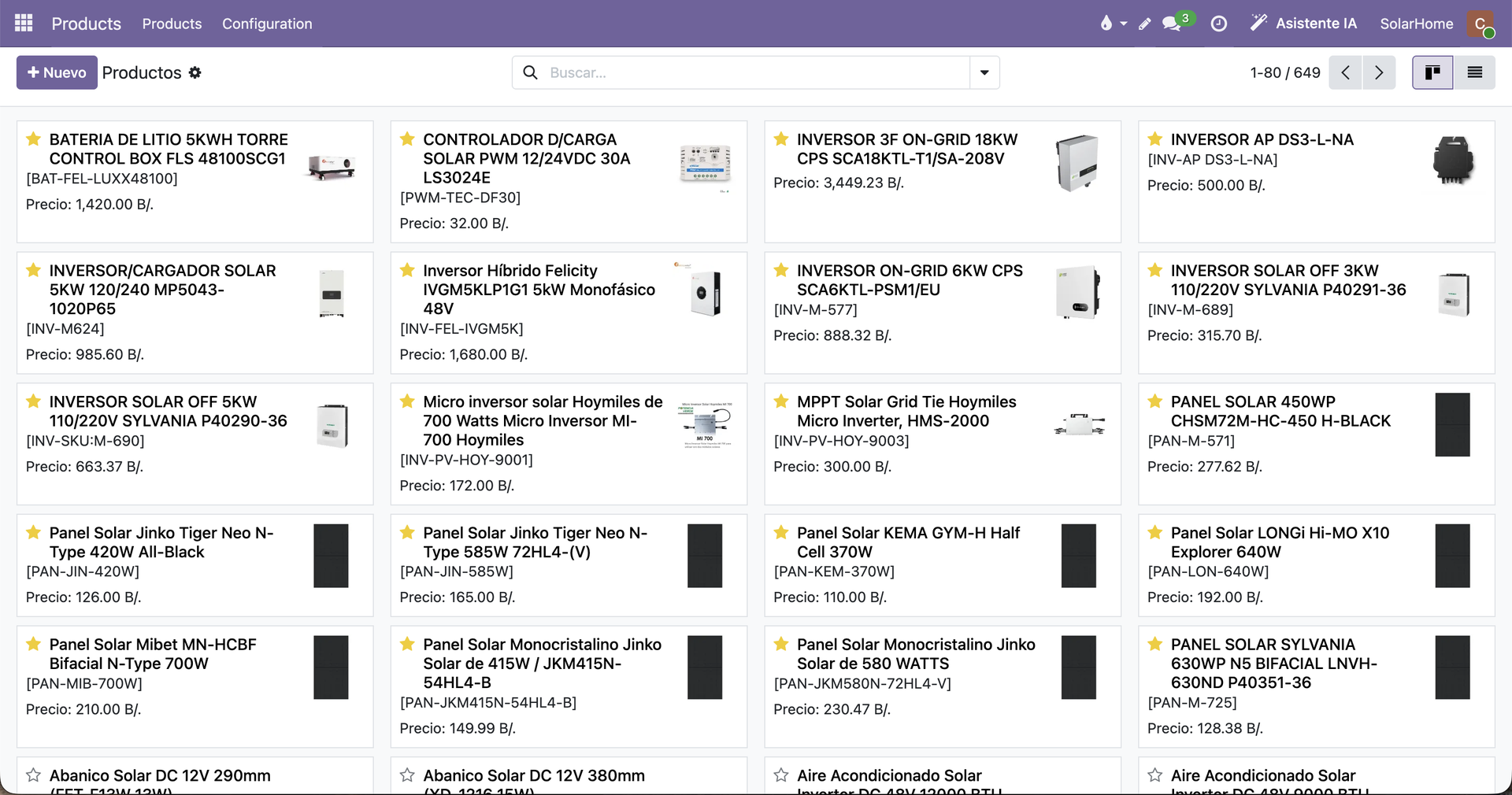Go to the previous page of products
The width and height of the screenshot is (1512, 795).
click(x=1346, y=72)
